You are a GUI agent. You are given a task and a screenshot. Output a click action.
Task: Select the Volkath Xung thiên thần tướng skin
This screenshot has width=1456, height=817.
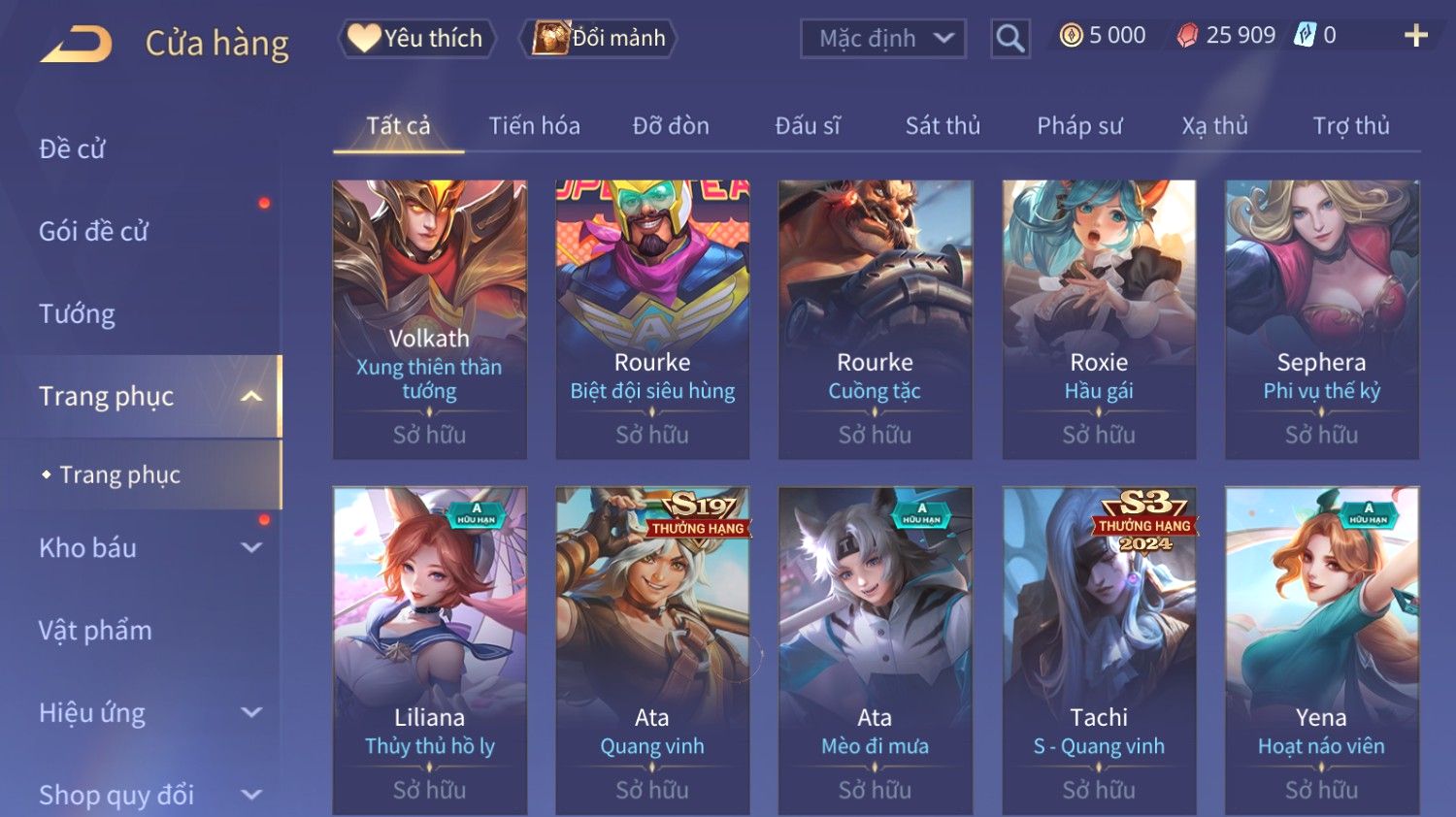(x=429, y=319)
